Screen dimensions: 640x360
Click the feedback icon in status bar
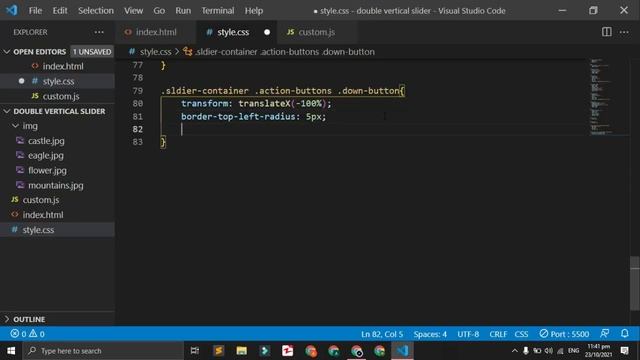(x=604, y=333)
